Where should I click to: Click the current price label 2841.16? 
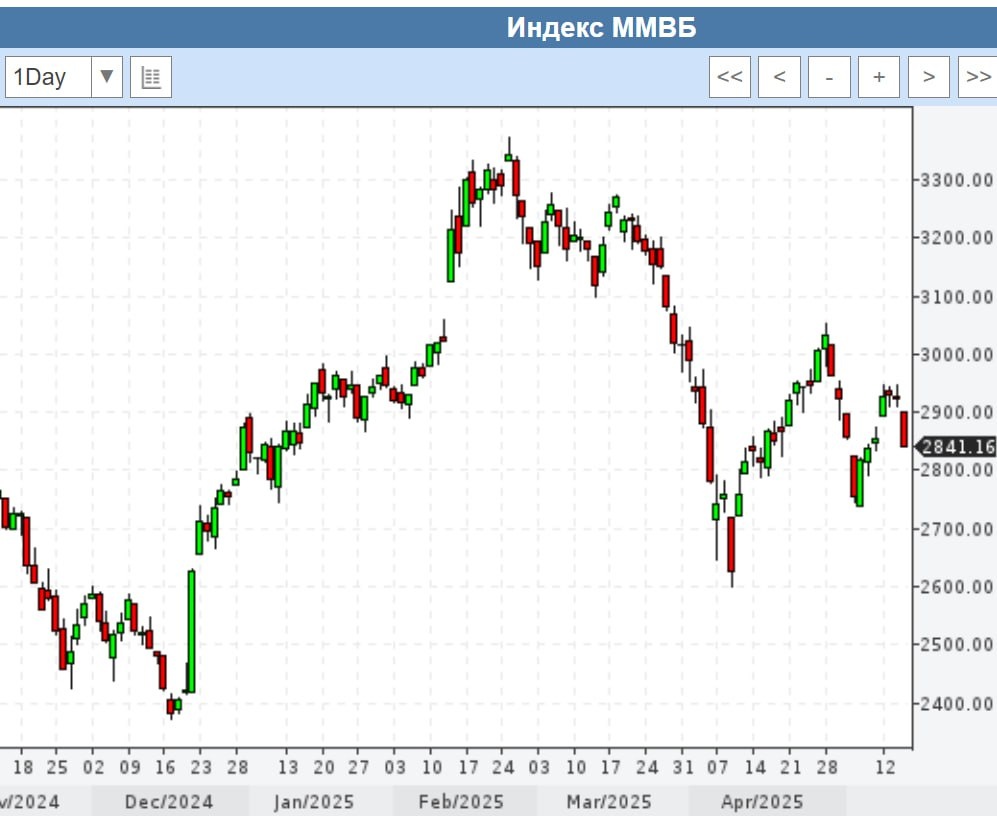956,447
